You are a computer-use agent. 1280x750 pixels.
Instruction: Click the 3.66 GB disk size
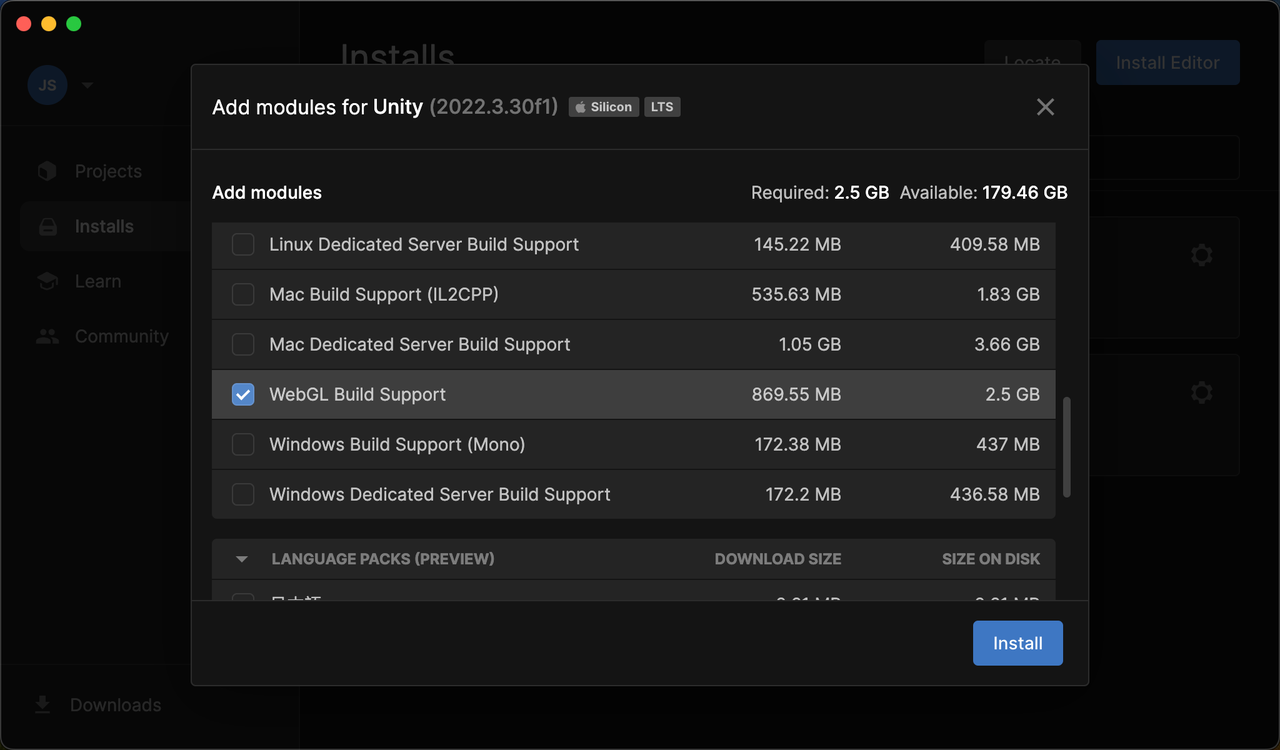pos(1007,344)
